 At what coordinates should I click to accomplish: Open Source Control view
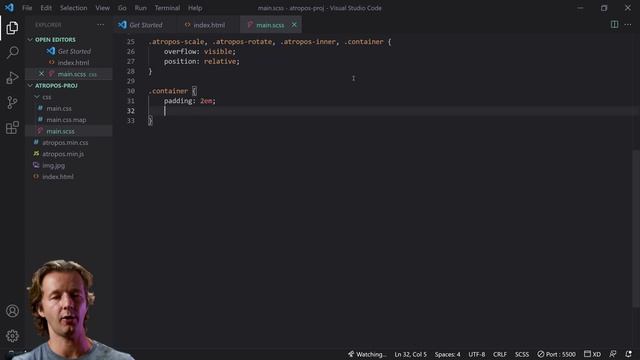(x=12, y=102)
